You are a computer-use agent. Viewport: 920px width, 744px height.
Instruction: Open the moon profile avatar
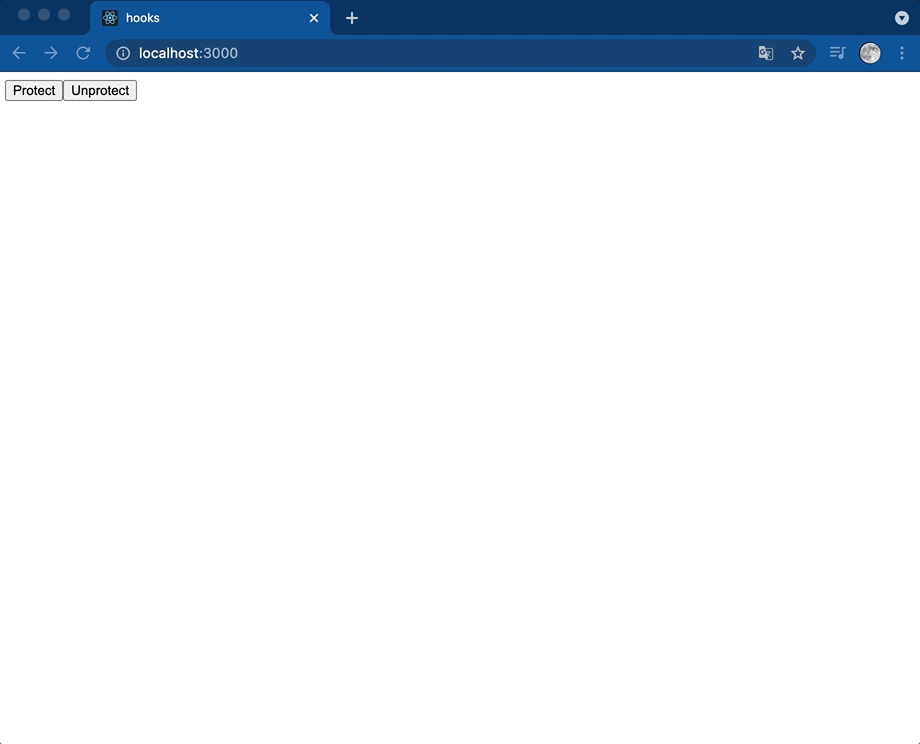coord(870,53)
